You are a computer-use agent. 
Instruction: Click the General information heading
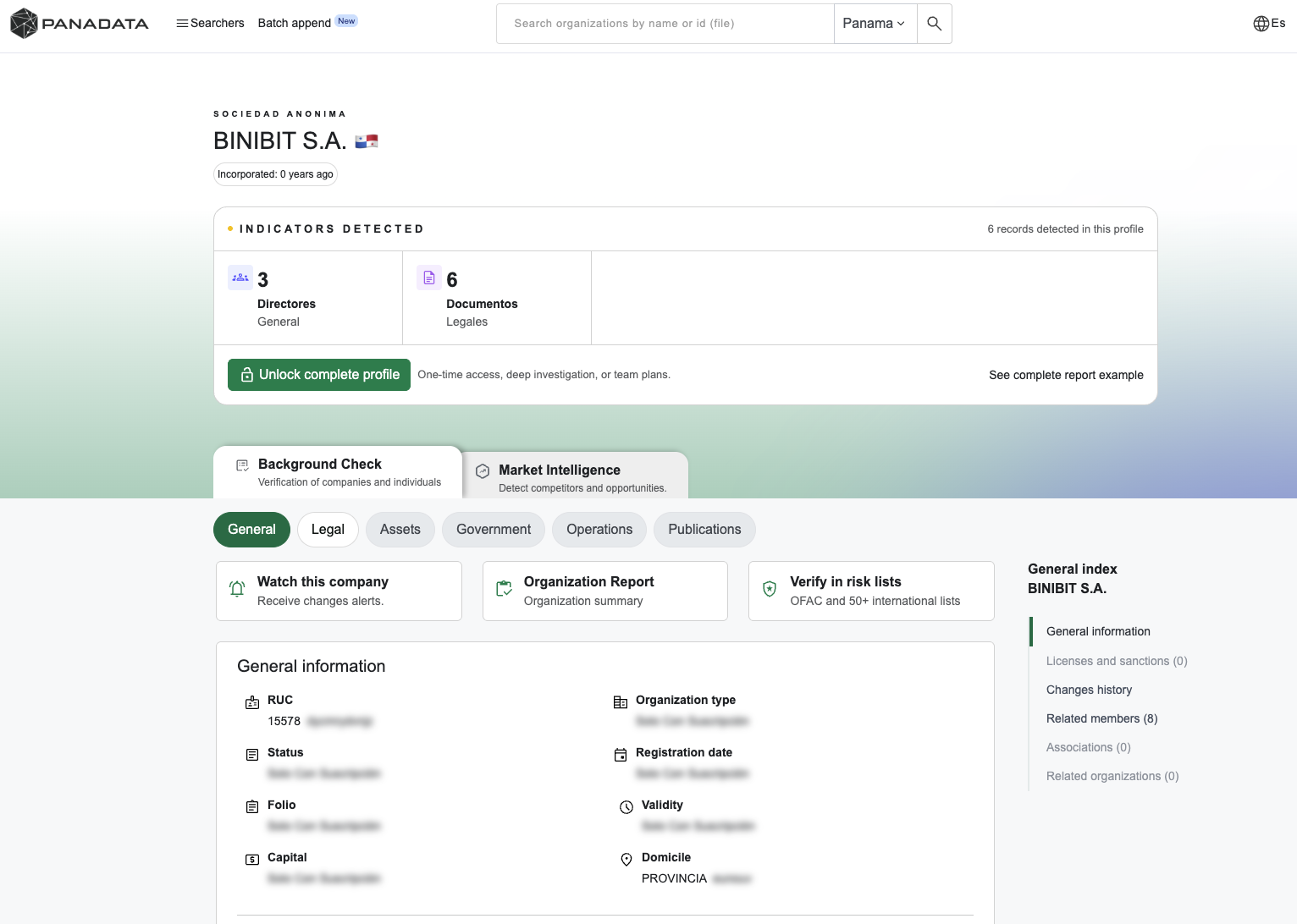[x=311, y=667]
